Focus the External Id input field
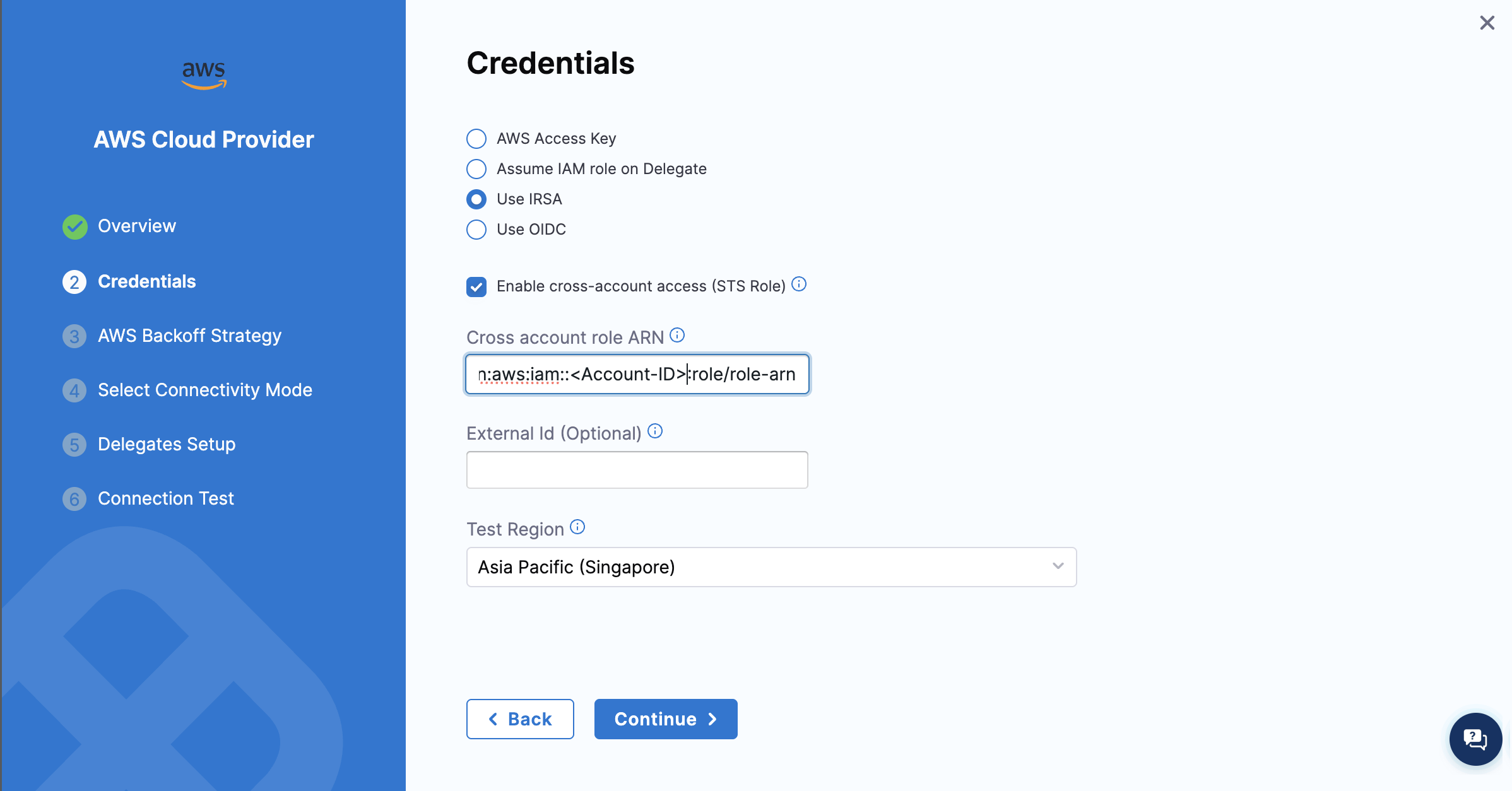Image resolution: width=1512 pixels, height=791 pixels. (637, 470)
